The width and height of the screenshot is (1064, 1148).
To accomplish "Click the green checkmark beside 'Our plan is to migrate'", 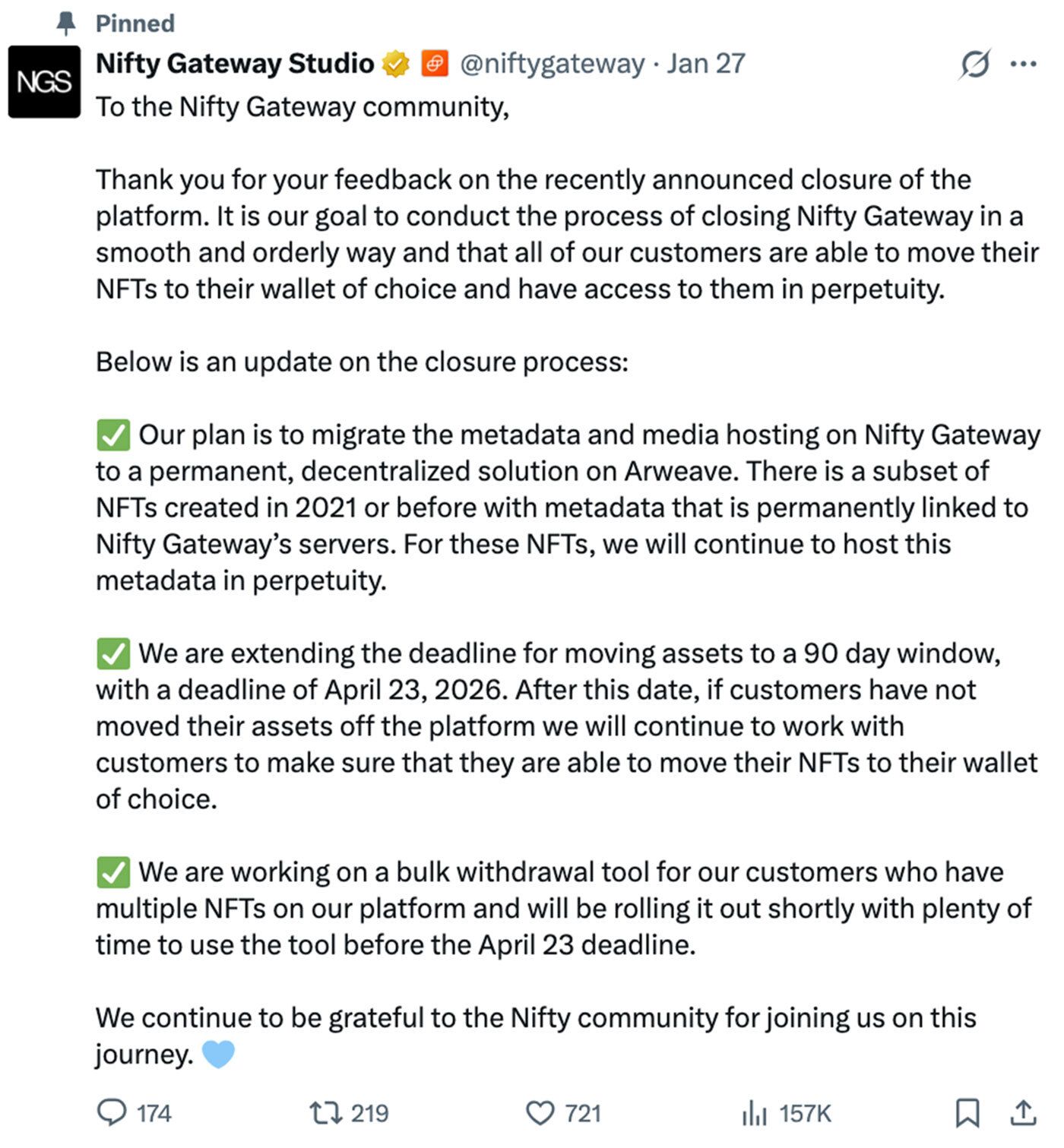I will (x=113, y=435).
